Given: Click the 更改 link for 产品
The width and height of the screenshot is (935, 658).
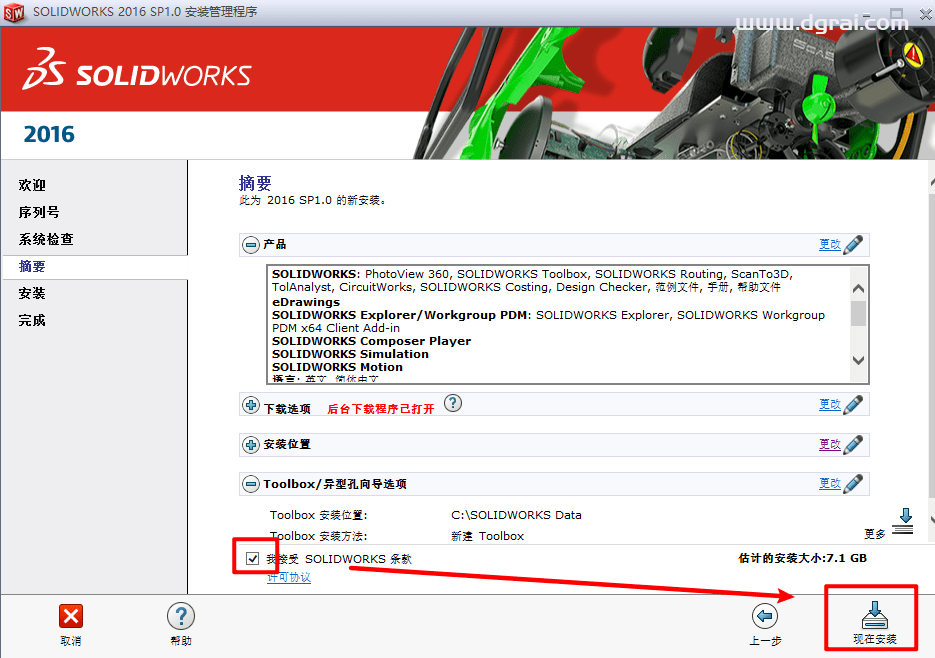Looking at the screenshot, I should point(829,244).
